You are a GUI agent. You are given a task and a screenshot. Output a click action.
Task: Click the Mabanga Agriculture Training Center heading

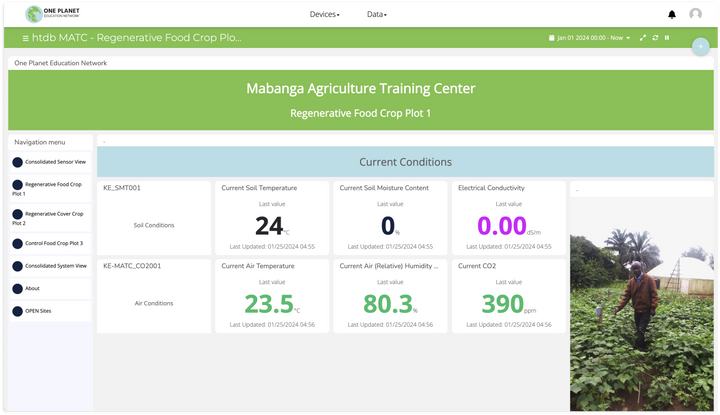coord(360,89)
